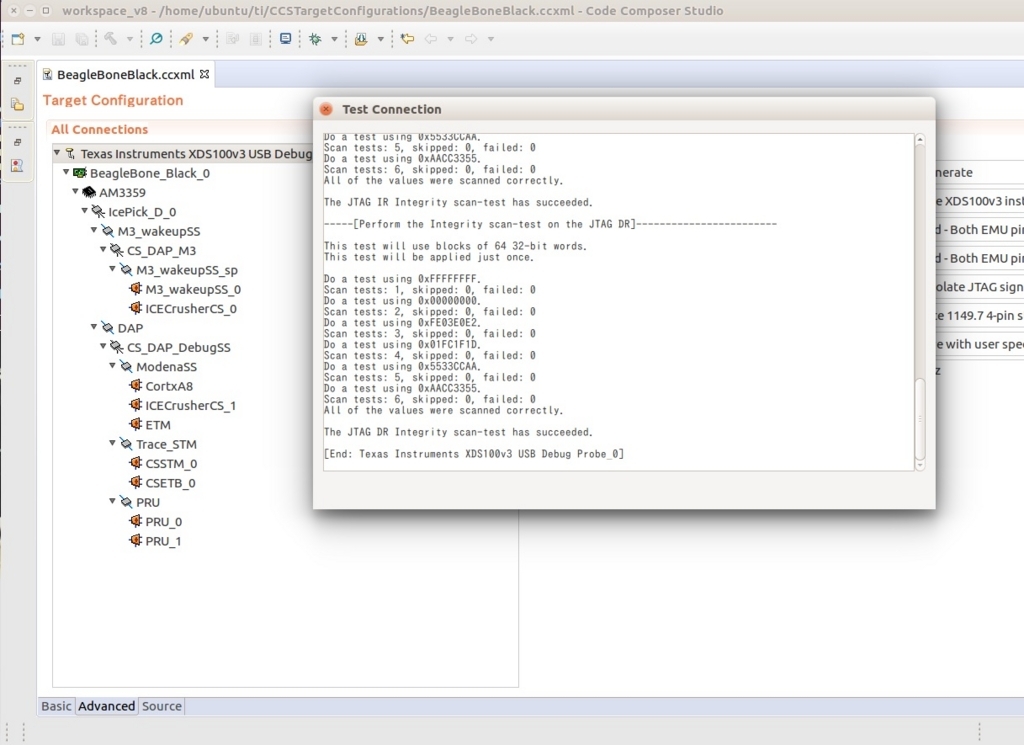Click the Save floppy disk icon

click(58, 39)
